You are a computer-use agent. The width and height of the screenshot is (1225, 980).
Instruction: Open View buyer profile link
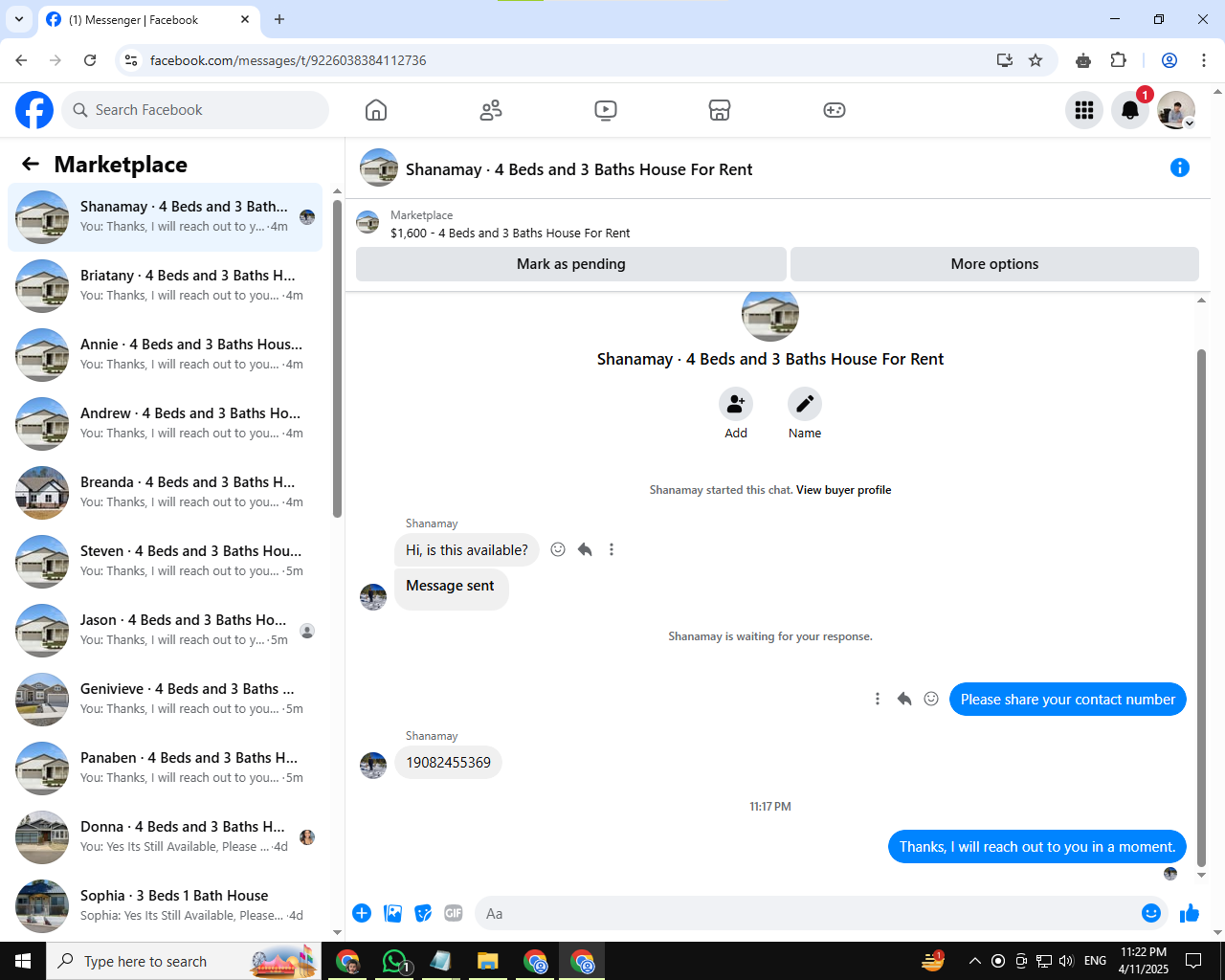(x=843, y=490)
